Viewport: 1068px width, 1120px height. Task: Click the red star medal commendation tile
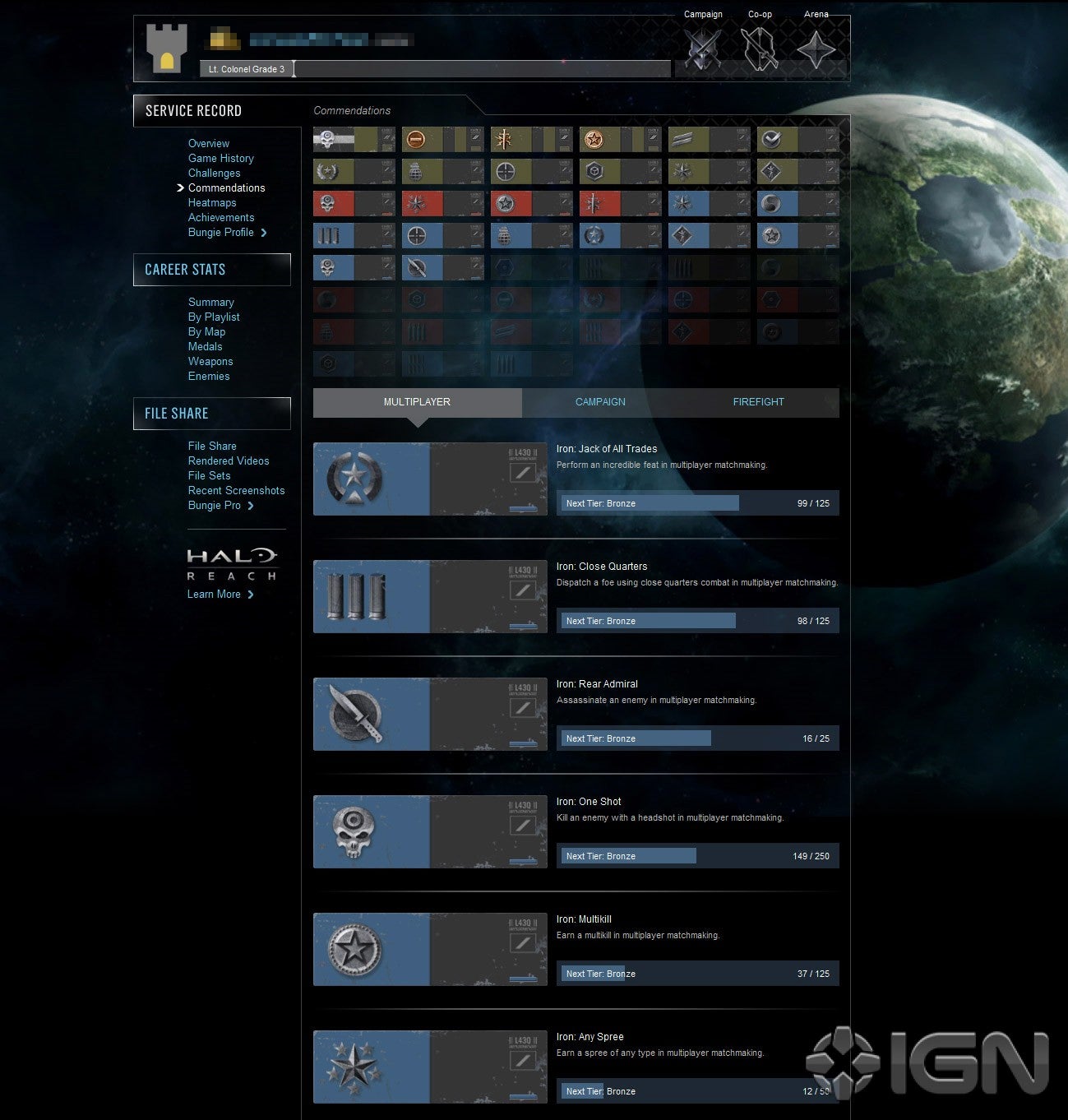[x=532, y=204]
